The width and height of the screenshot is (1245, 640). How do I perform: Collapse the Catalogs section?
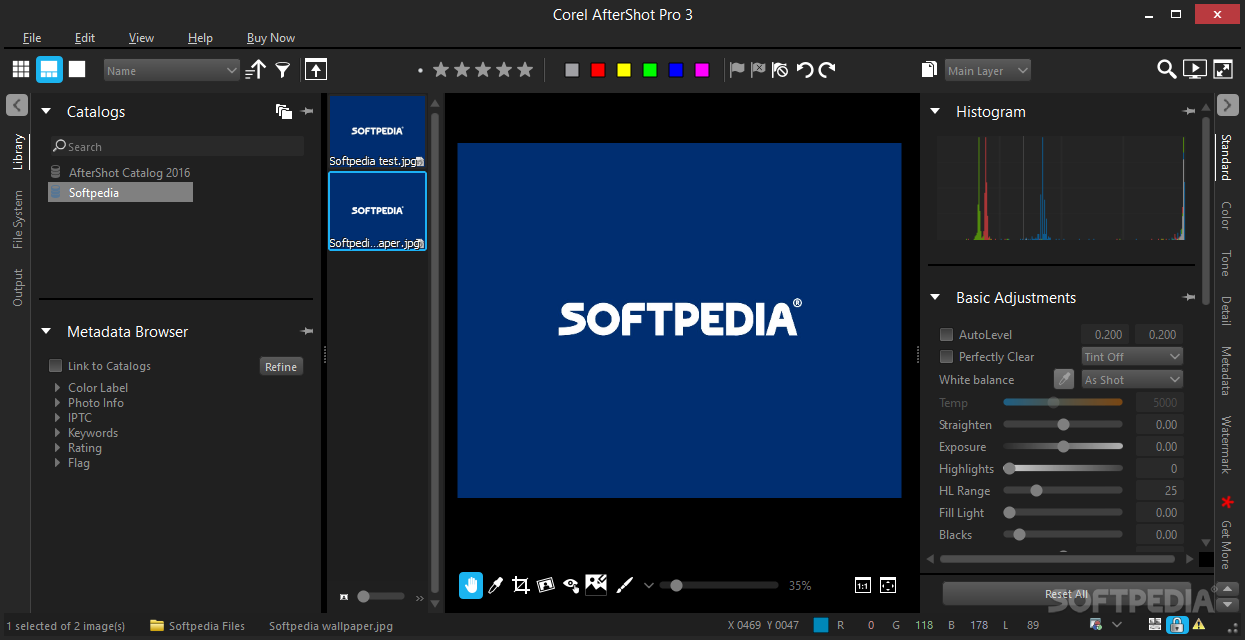(46, 112)
